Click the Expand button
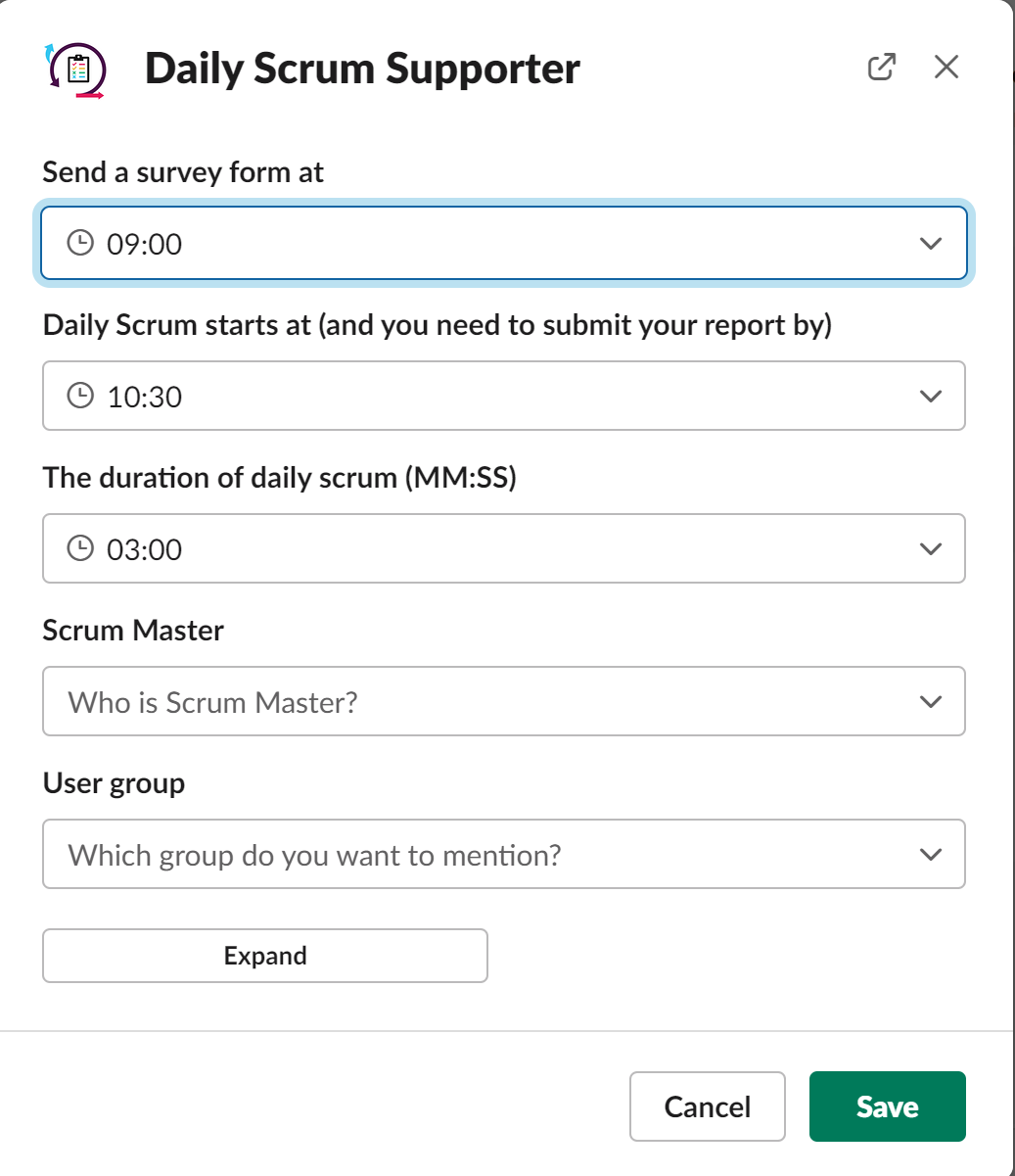Image resolution: width=1015 pixels, height=1176 pixels. point(265,956)
